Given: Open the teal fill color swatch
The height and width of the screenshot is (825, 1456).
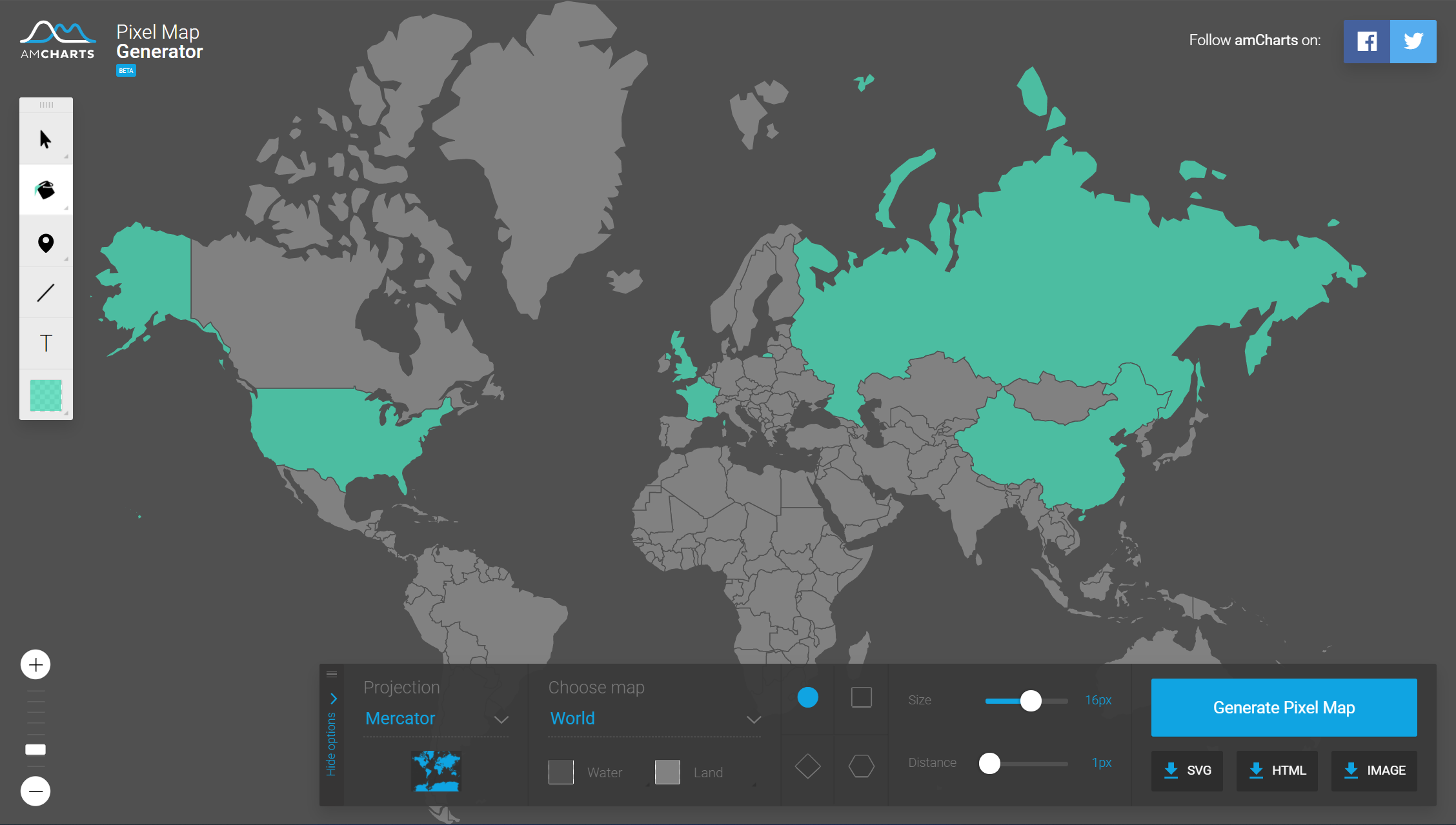Looking at the screenshot, I should [x=46, y=395].
